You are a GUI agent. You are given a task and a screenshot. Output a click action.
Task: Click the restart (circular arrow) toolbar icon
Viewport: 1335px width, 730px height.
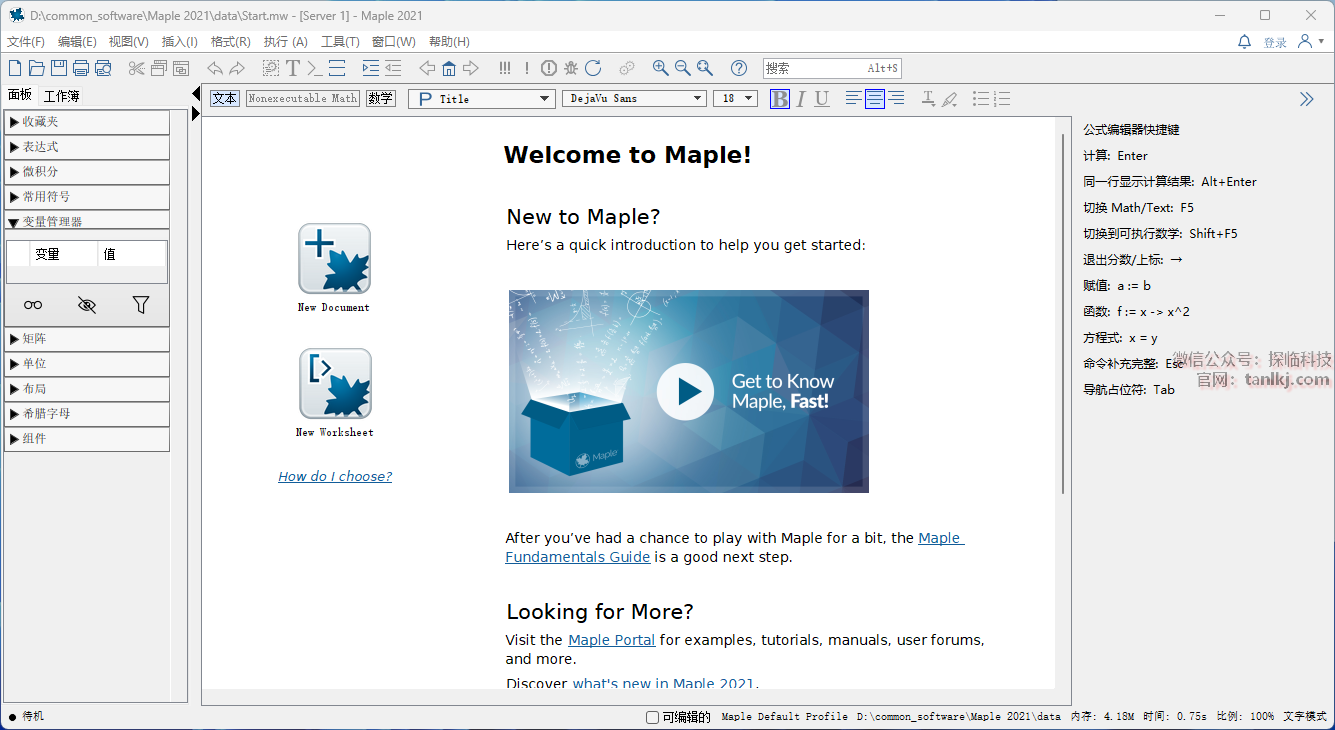click(x=593, y=68)
